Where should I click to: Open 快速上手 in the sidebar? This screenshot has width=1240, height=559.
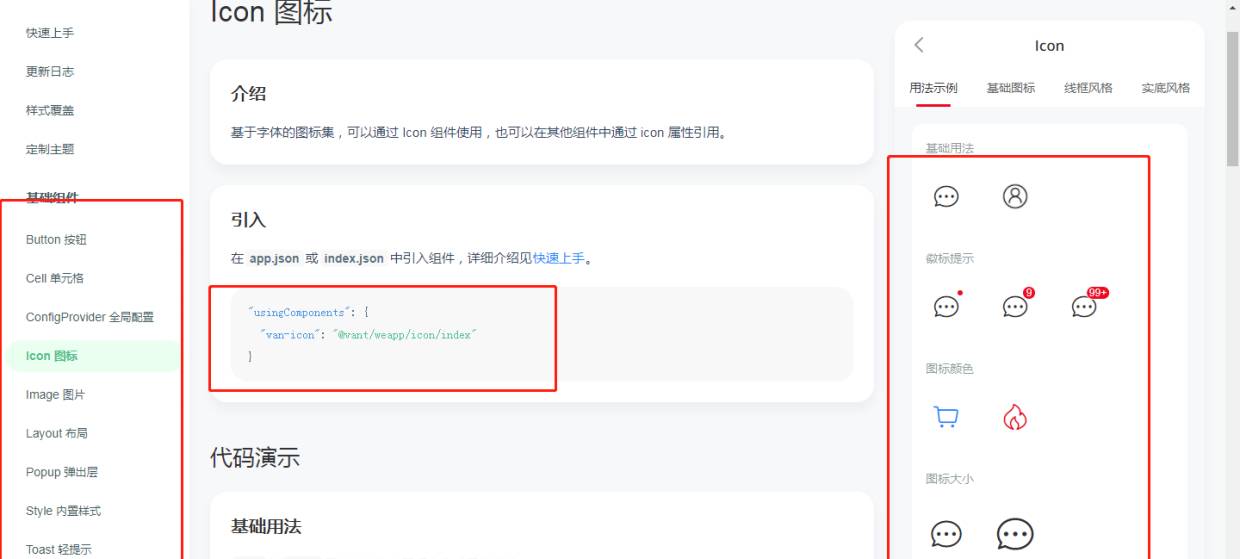(50, 33)
